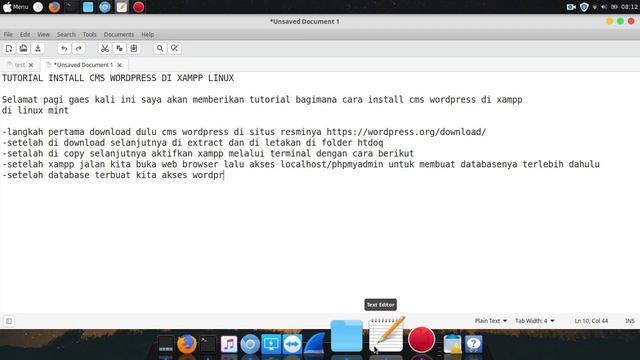Image resolution: width=640 pixels, height=360 pixels.
Task: Click the line mentioning localhost/phpmyadmin
Action: tap(301, 164)
